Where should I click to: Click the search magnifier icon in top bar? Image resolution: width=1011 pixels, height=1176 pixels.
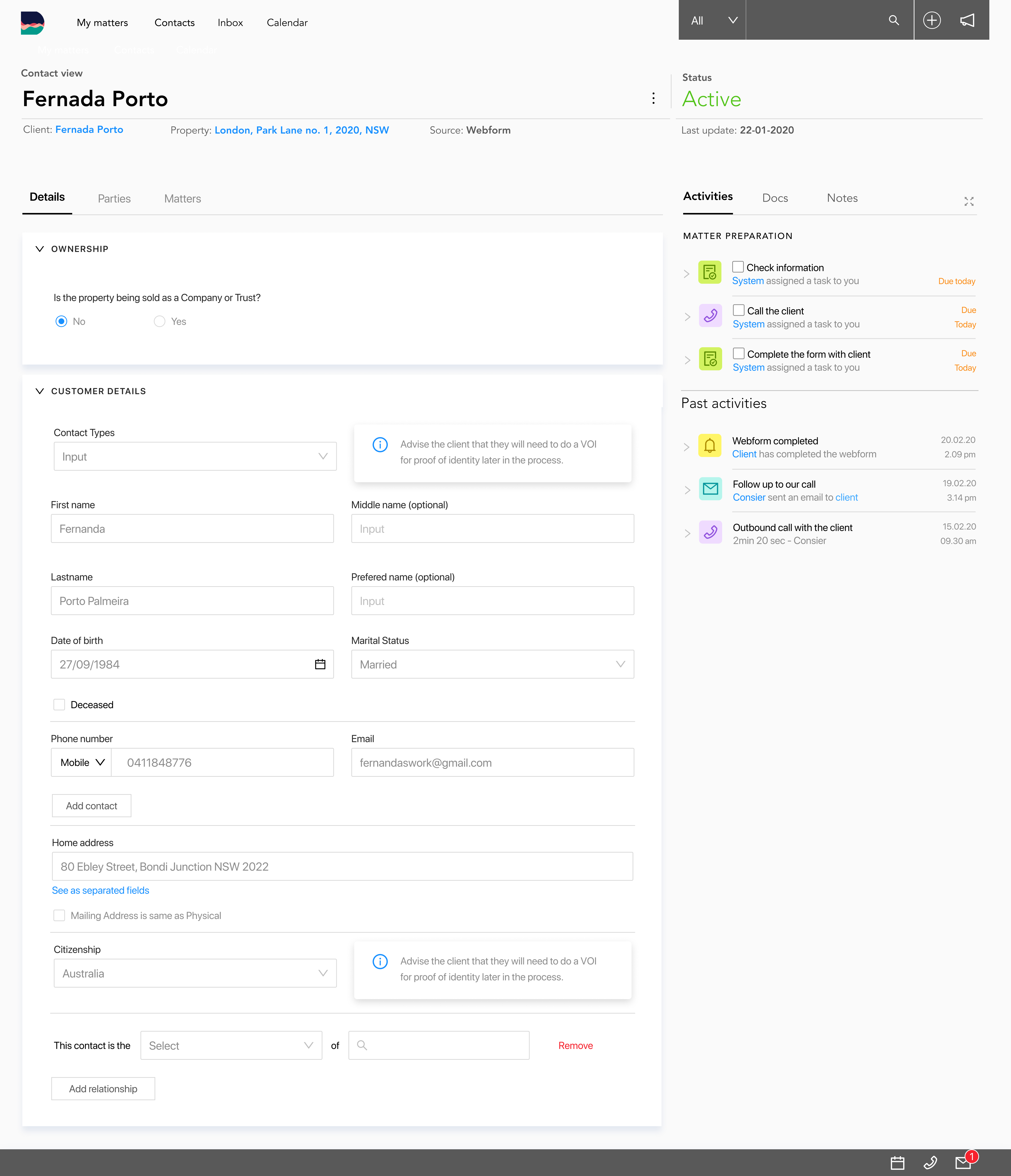pos(894,20)
